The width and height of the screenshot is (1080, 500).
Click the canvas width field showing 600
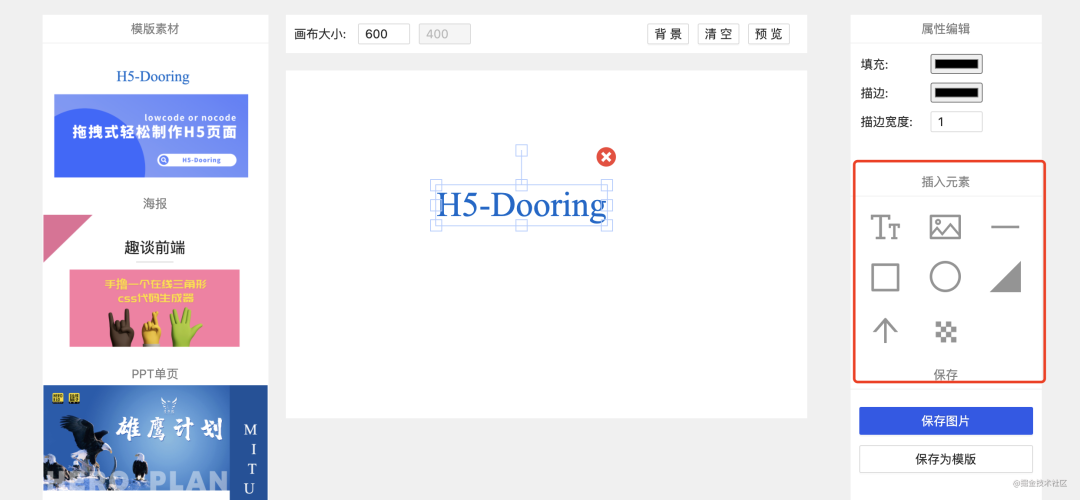pos(384,34)
